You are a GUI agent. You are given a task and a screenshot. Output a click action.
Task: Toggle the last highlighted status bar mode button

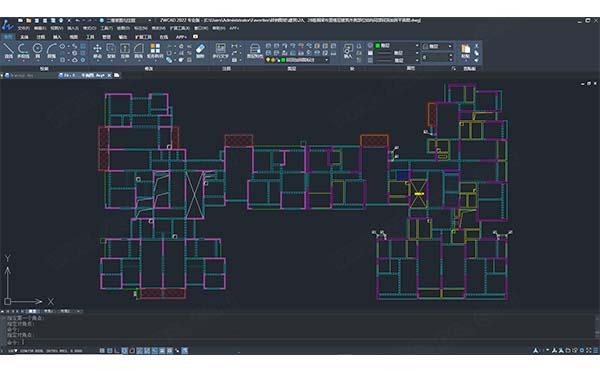pyautogui.click(x=184, y=350)
